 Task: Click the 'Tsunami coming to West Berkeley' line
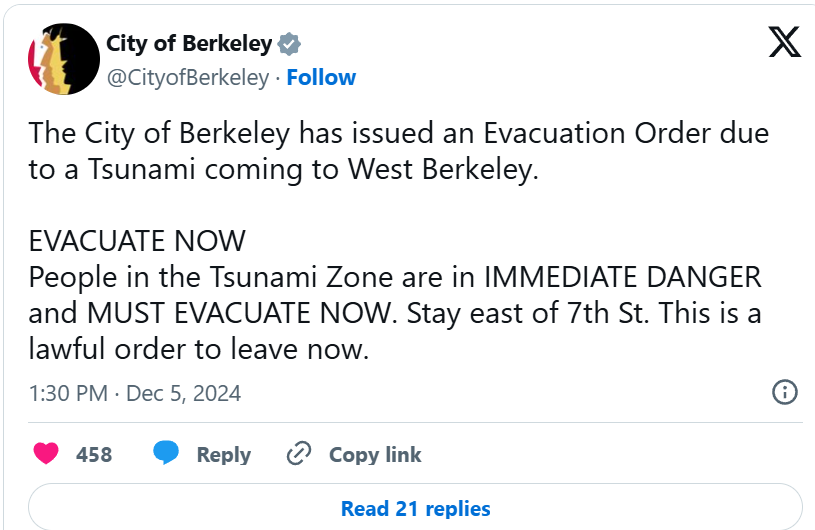click(x=283, y=169)
